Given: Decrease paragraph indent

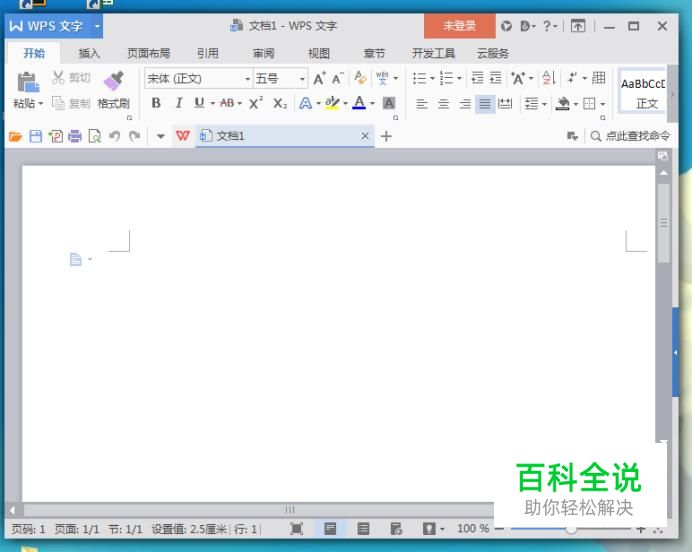Looking at the screenshot, I should point(477,78).
